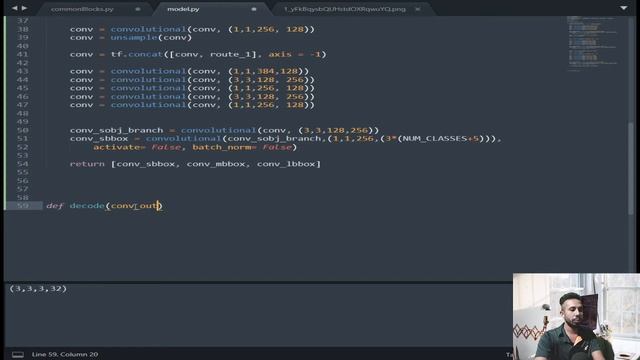640x360 pixels.
Task: Click the "return" keyword
Action: click(x=87, y=164)
